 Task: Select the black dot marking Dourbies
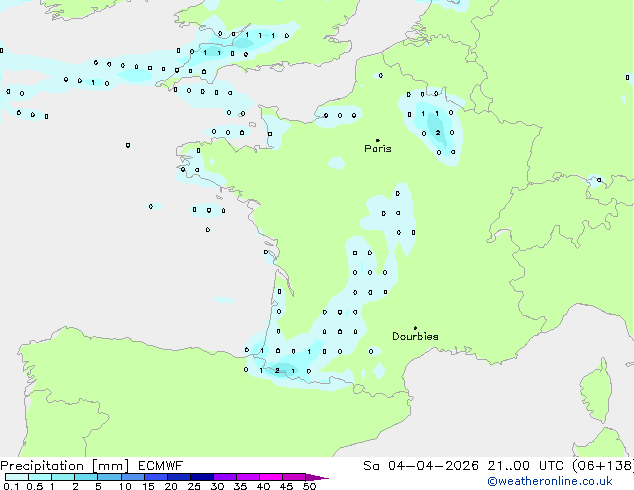[415, 328]
